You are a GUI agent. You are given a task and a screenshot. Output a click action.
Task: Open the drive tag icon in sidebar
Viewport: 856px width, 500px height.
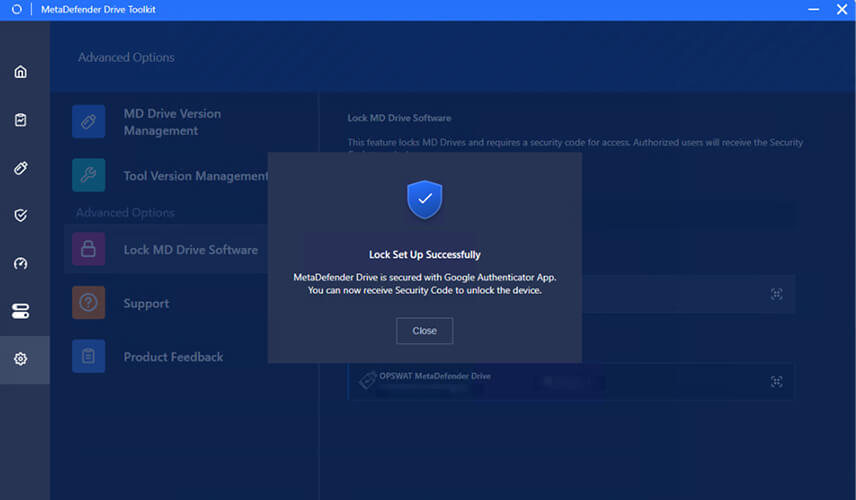pos(21,168)
